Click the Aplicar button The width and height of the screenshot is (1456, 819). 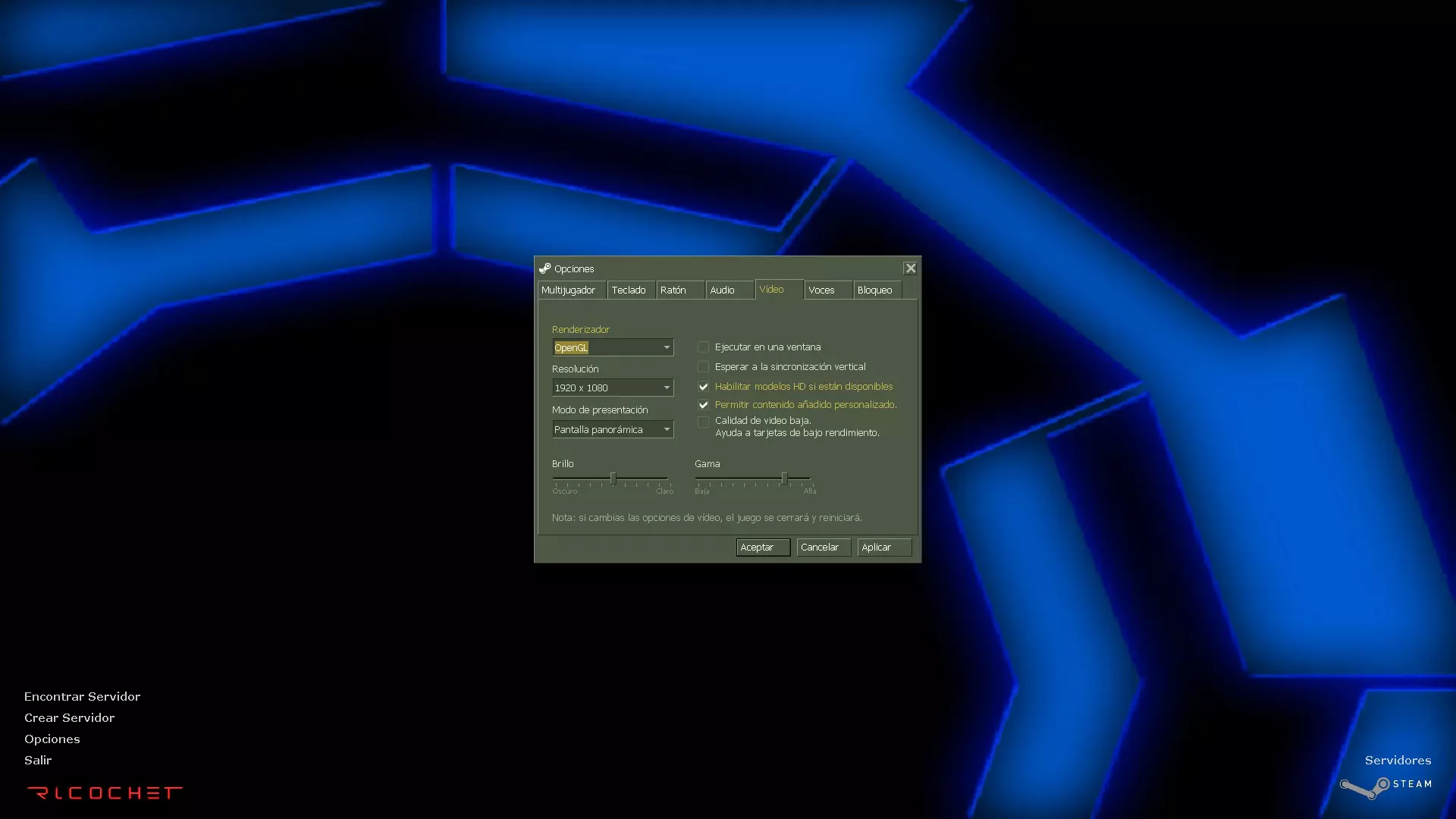click(x=883, y=548)
